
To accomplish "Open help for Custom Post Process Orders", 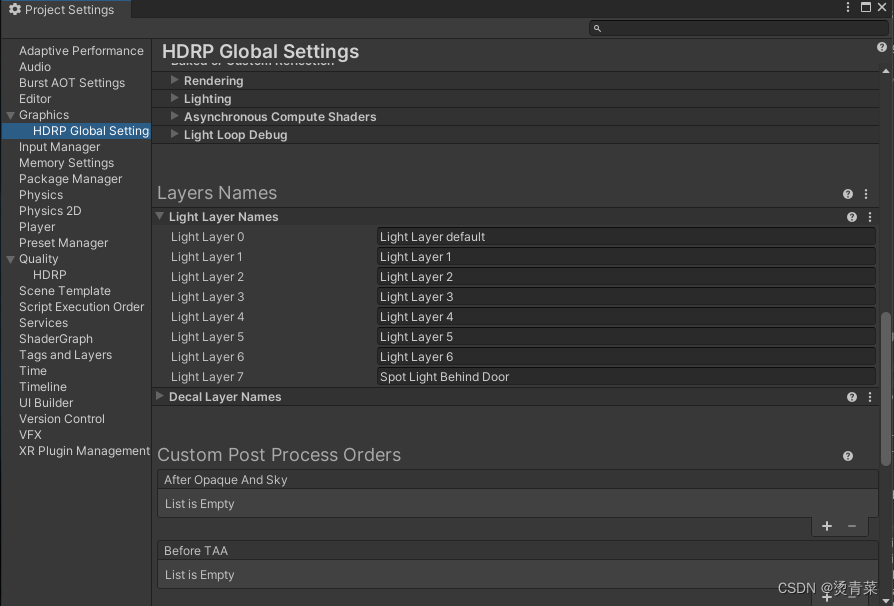I will [x=847, y=456].
